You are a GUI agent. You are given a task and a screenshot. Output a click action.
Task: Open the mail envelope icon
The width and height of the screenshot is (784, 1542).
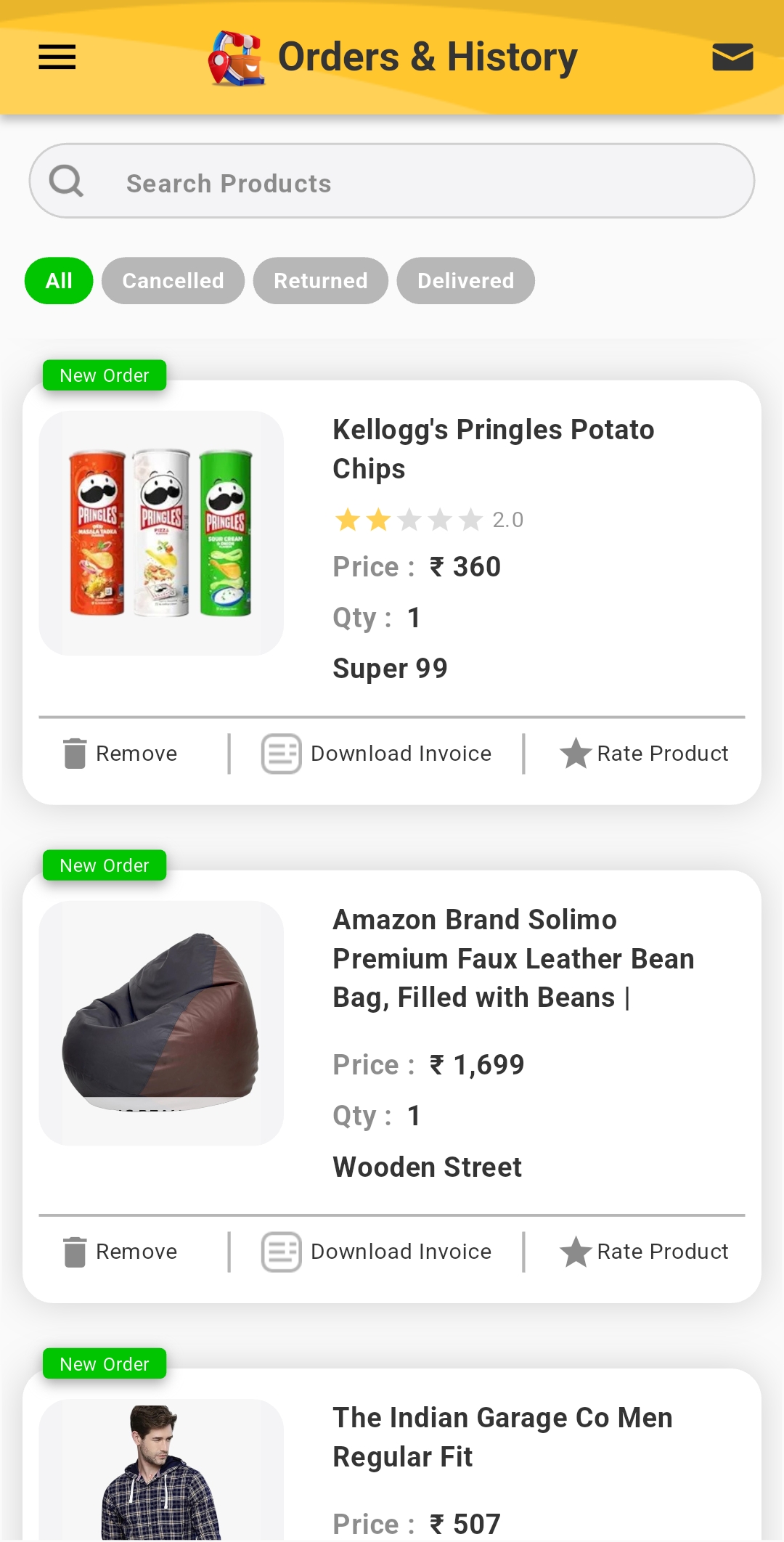pyautogui.click(x=732, y=57)
